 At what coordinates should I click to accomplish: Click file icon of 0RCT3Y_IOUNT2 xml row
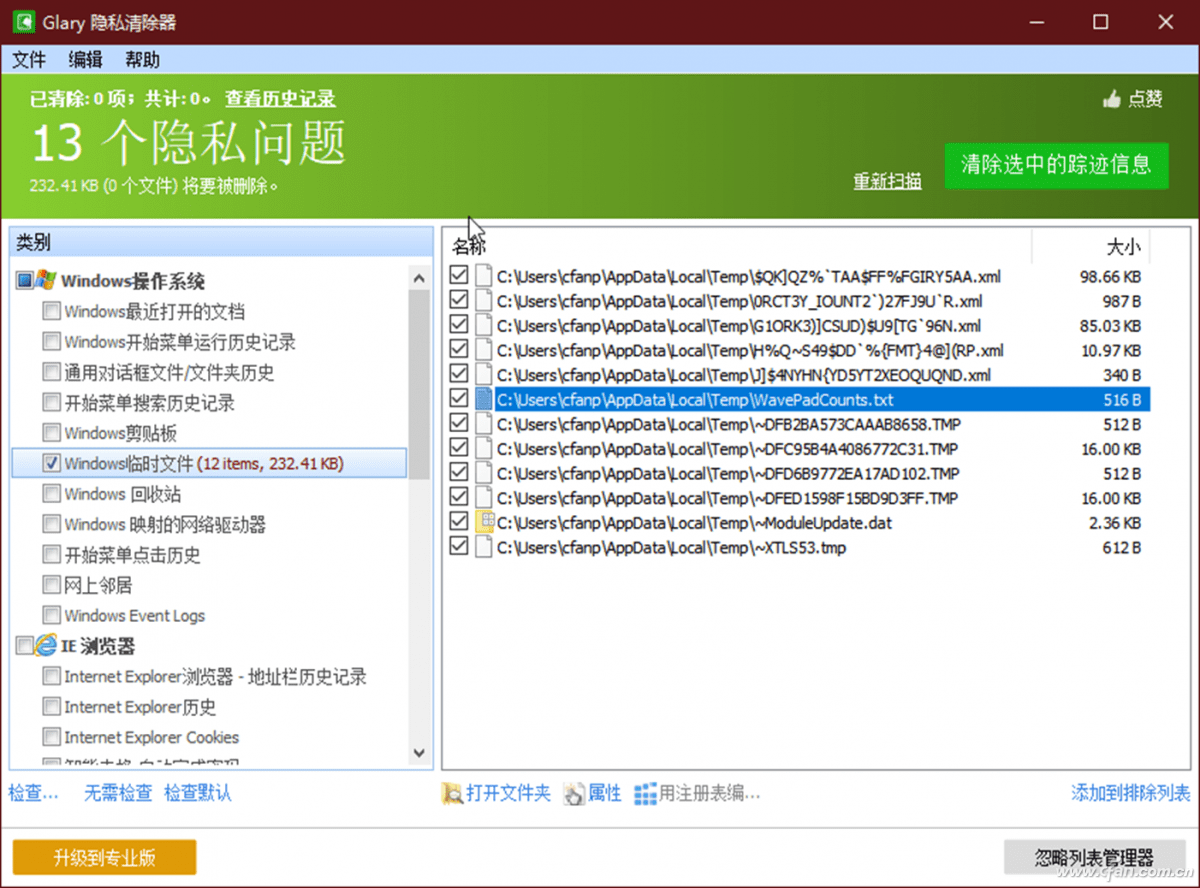(484, 301)
